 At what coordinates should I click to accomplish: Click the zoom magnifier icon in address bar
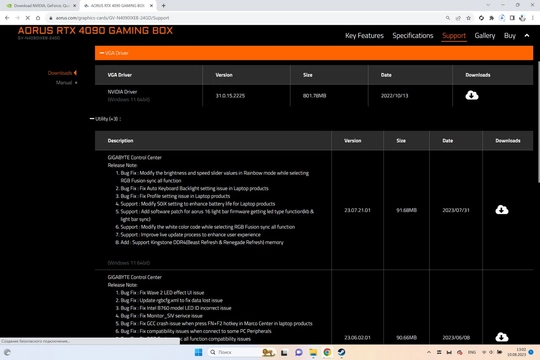pyautogui.click(x=448, y=18)
